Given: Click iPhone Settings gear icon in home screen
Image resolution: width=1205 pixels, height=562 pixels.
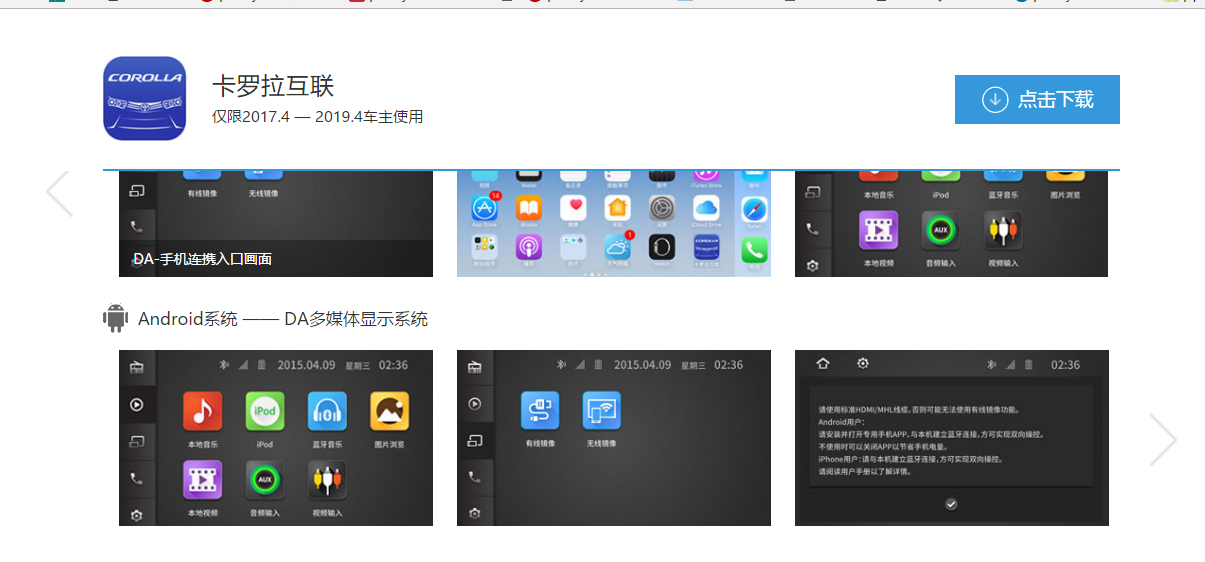Looking at the screenshot, I should (x=661, y=208).
